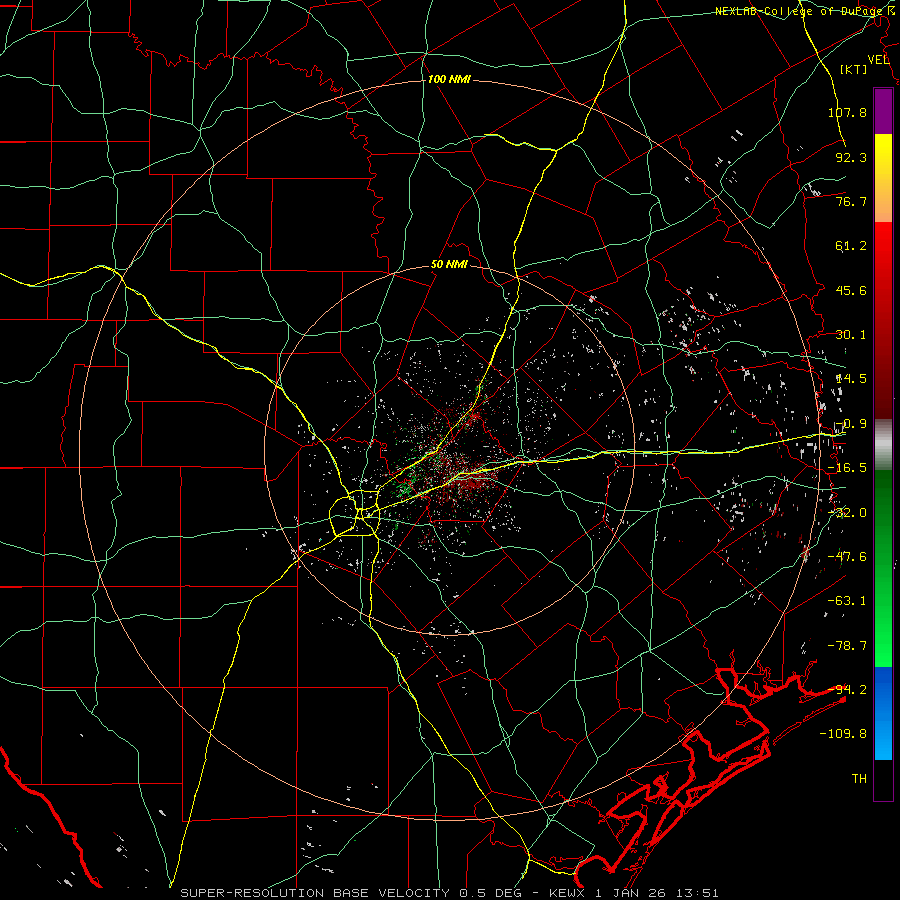The width and height of the screenshot is (900, 900).
Task: Click the 14.5 velocity scale value
Action: pos(851,379)
